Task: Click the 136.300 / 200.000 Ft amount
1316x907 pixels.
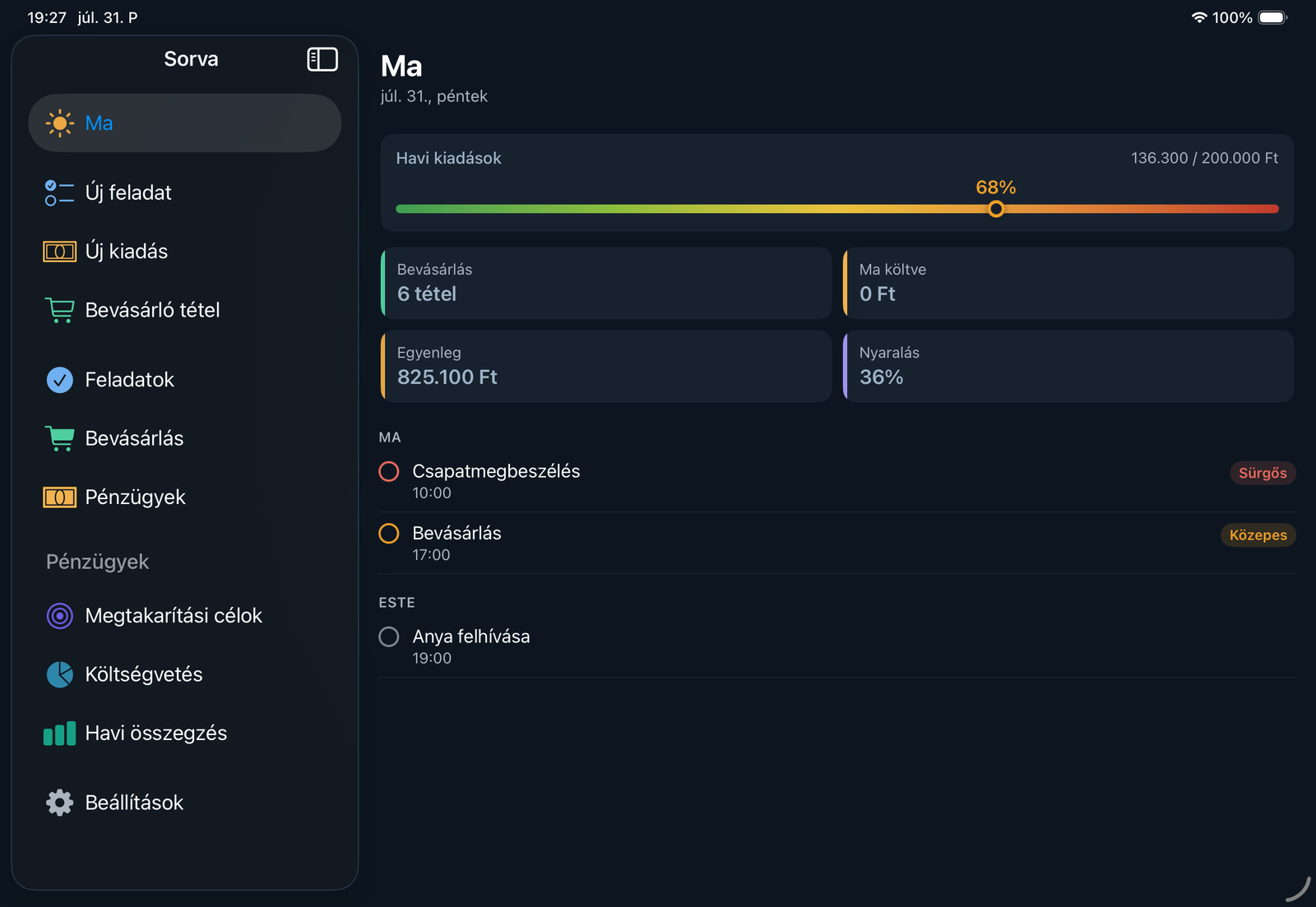Action: (1204, 158)
